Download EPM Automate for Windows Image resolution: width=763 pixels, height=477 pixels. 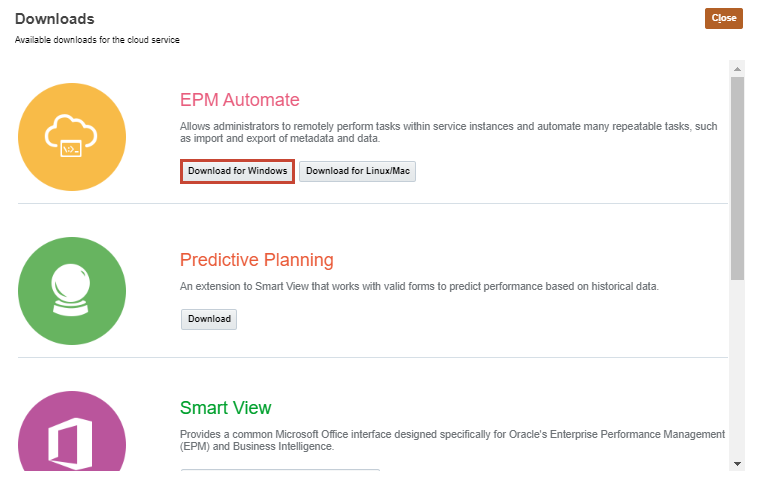tap(237, 171)
